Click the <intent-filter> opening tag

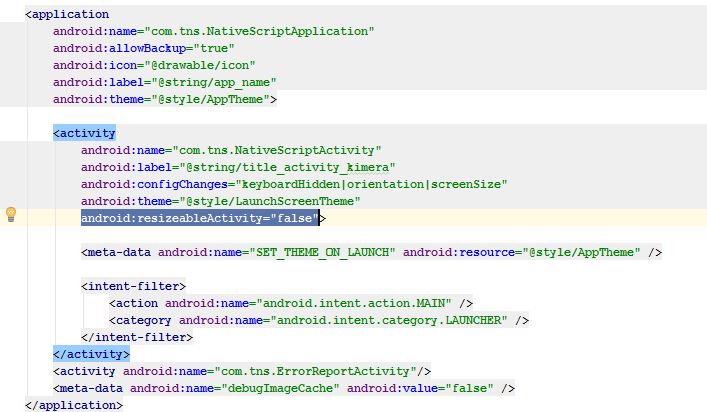pyautogui.click(x=133, y=286)
